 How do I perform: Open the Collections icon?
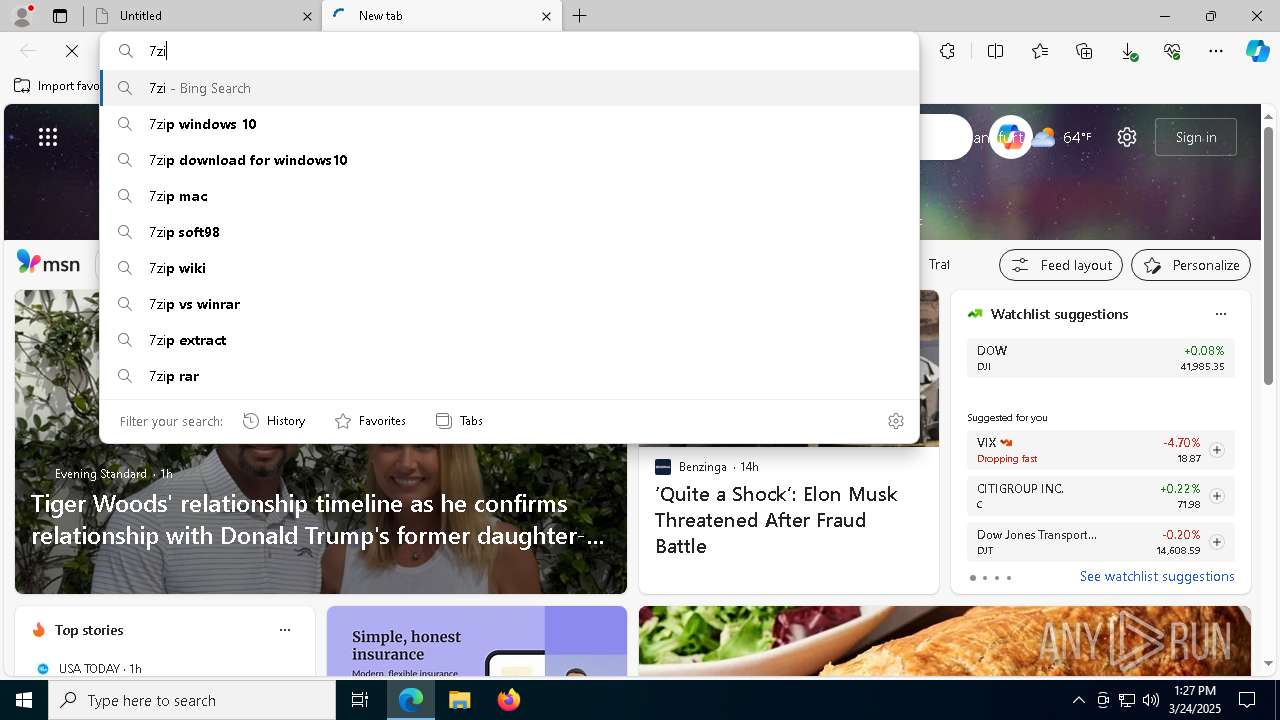coord(1084,51)
